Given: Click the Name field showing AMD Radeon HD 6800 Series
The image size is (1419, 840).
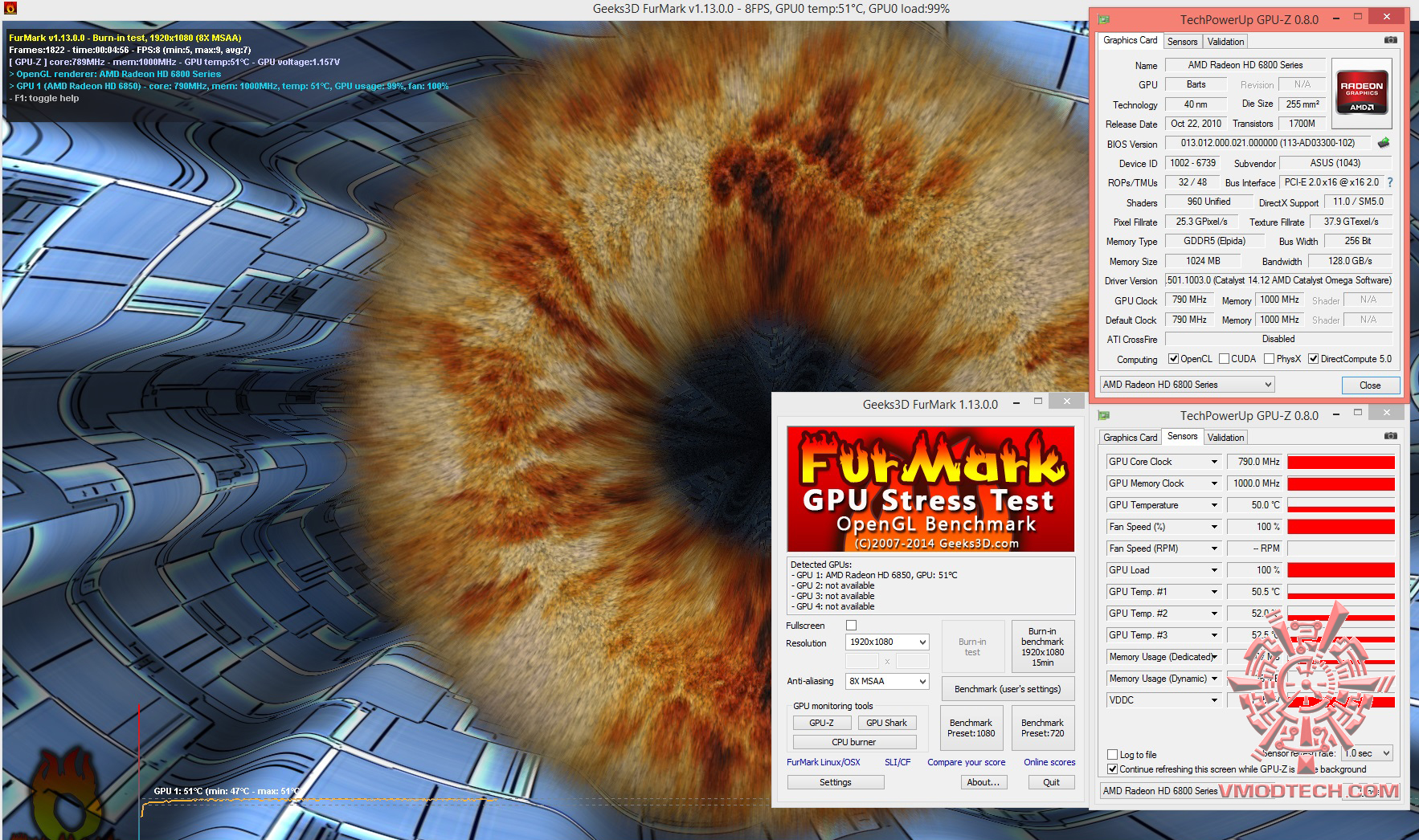Looking at the screenshot, I should (x=1245, y=65).
